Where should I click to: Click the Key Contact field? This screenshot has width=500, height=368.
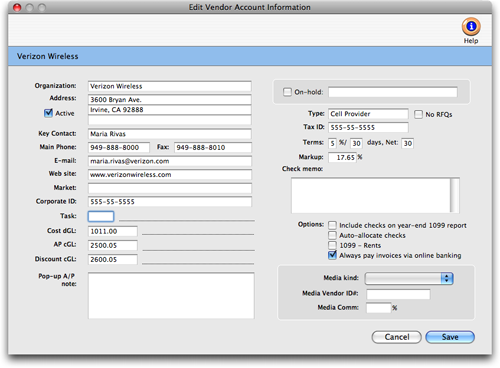(170, 134)
